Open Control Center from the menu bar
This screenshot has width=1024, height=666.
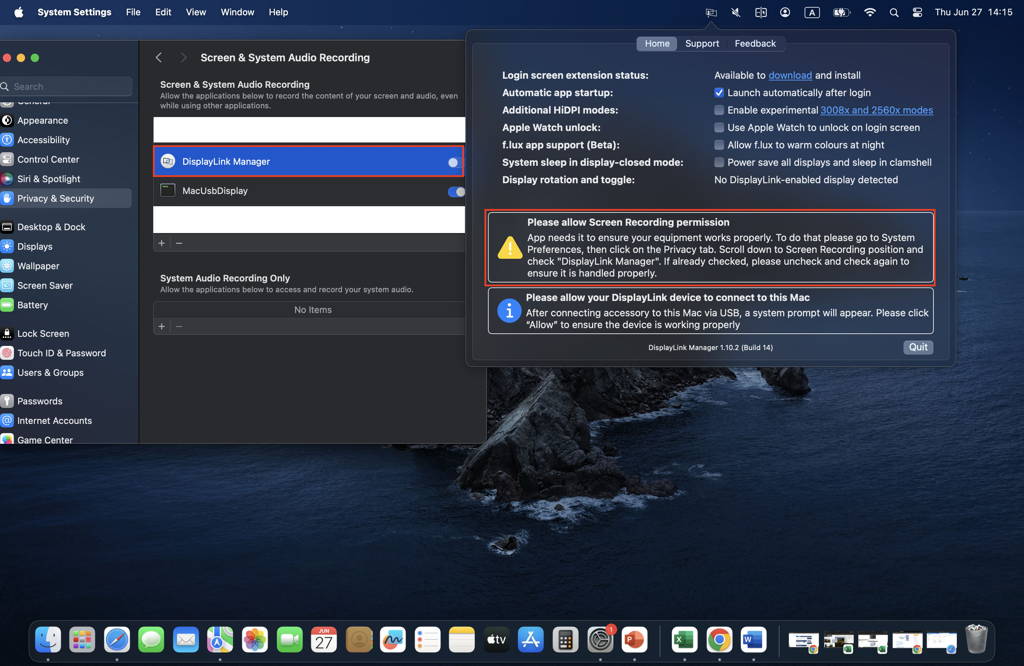click(x=918, y=12)
